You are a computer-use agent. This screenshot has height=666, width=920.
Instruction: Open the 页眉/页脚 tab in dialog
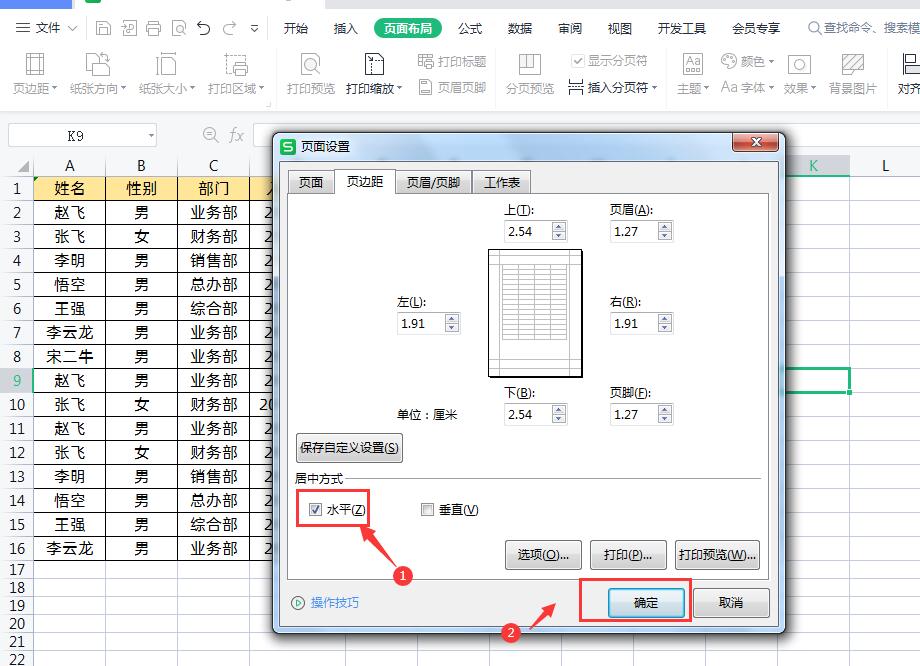point(433,181)
